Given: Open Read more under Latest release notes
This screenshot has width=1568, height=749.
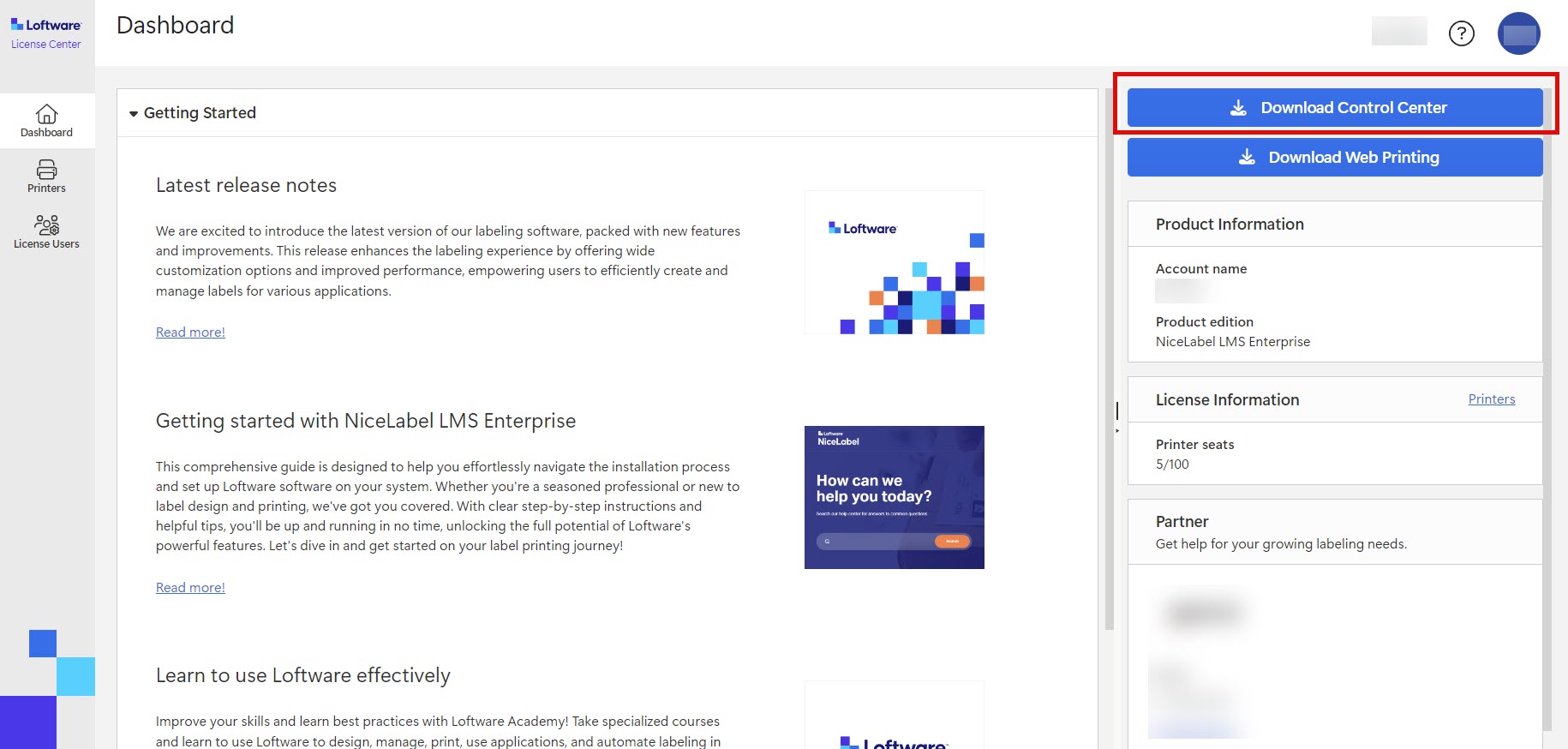Looking at the screenshot, I should point(190,333).
